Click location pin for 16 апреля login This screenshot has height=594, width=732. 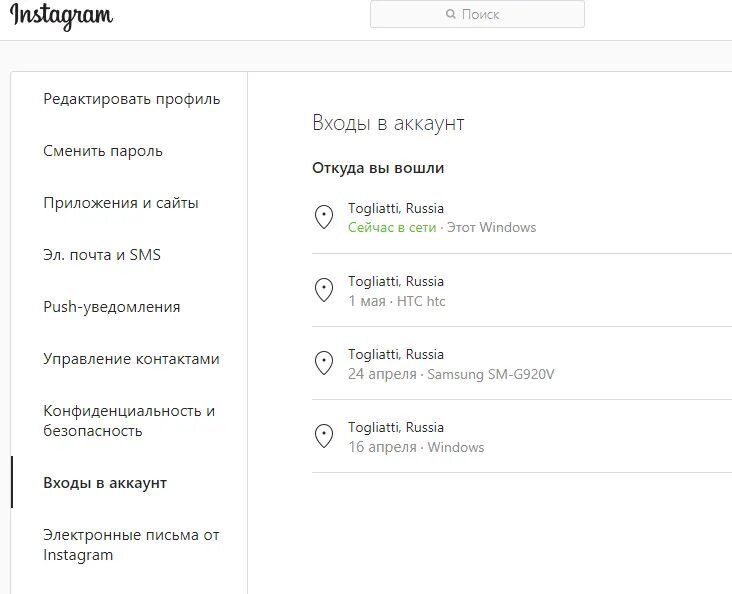pos(324,436)
